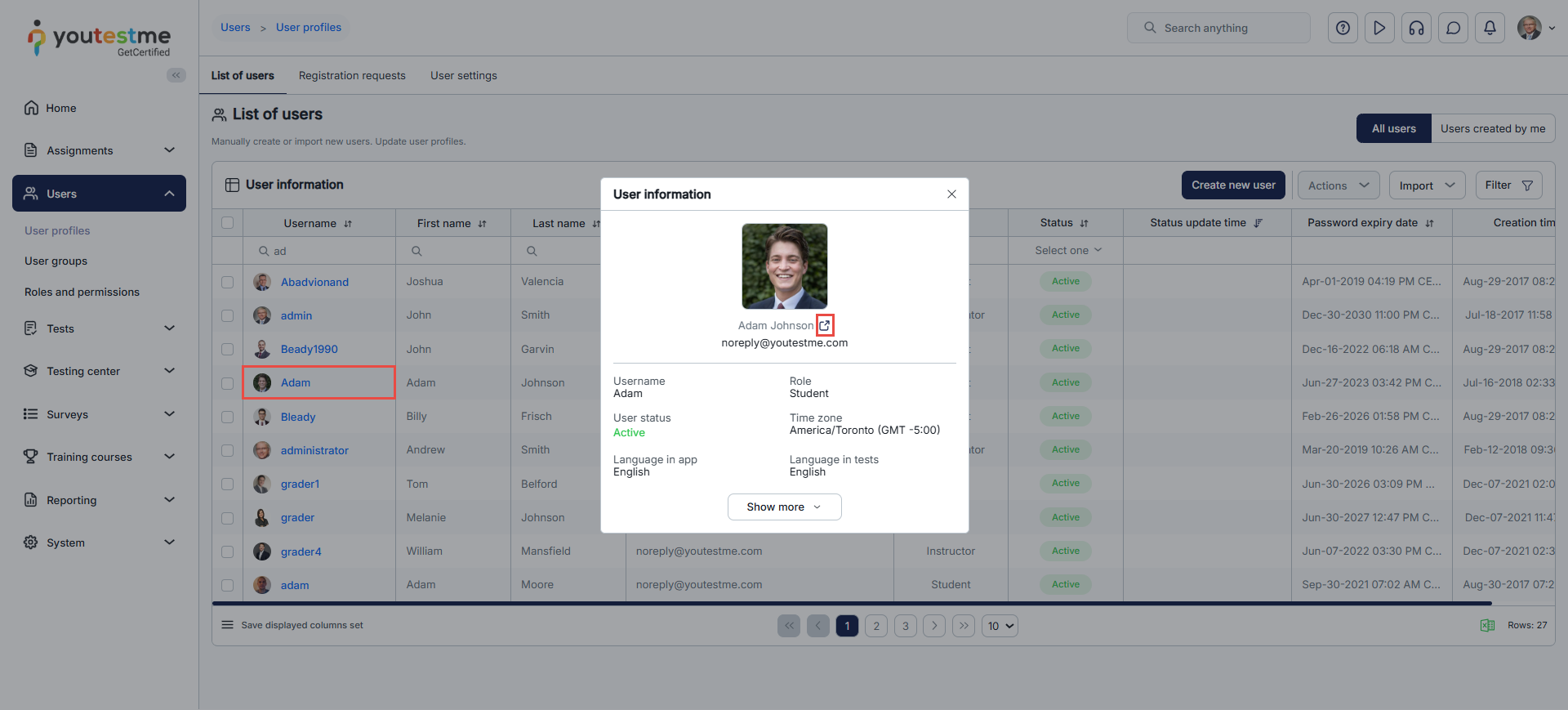The width and height of the screenshot is (1568, 710).
Task: Click the Create new user button
Action: click(1233, 185)
